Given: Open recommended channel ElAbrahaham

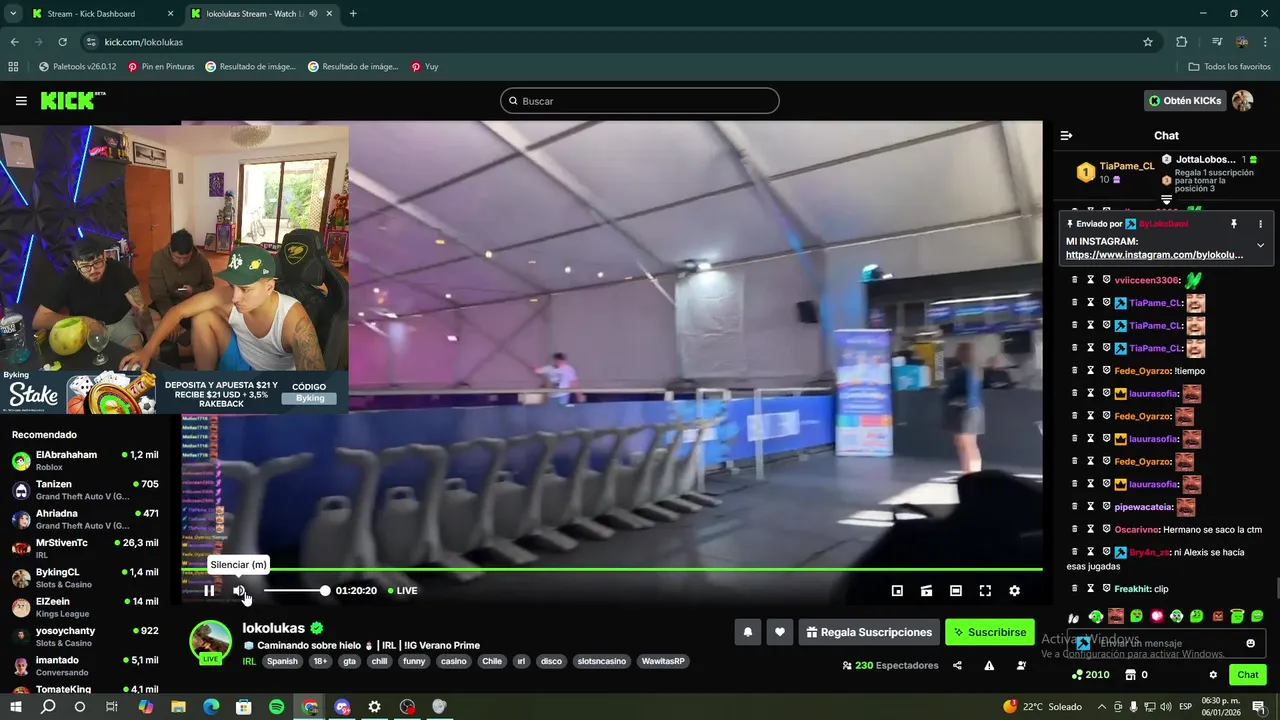Looking at the screenshot, I should click(87, 461).
